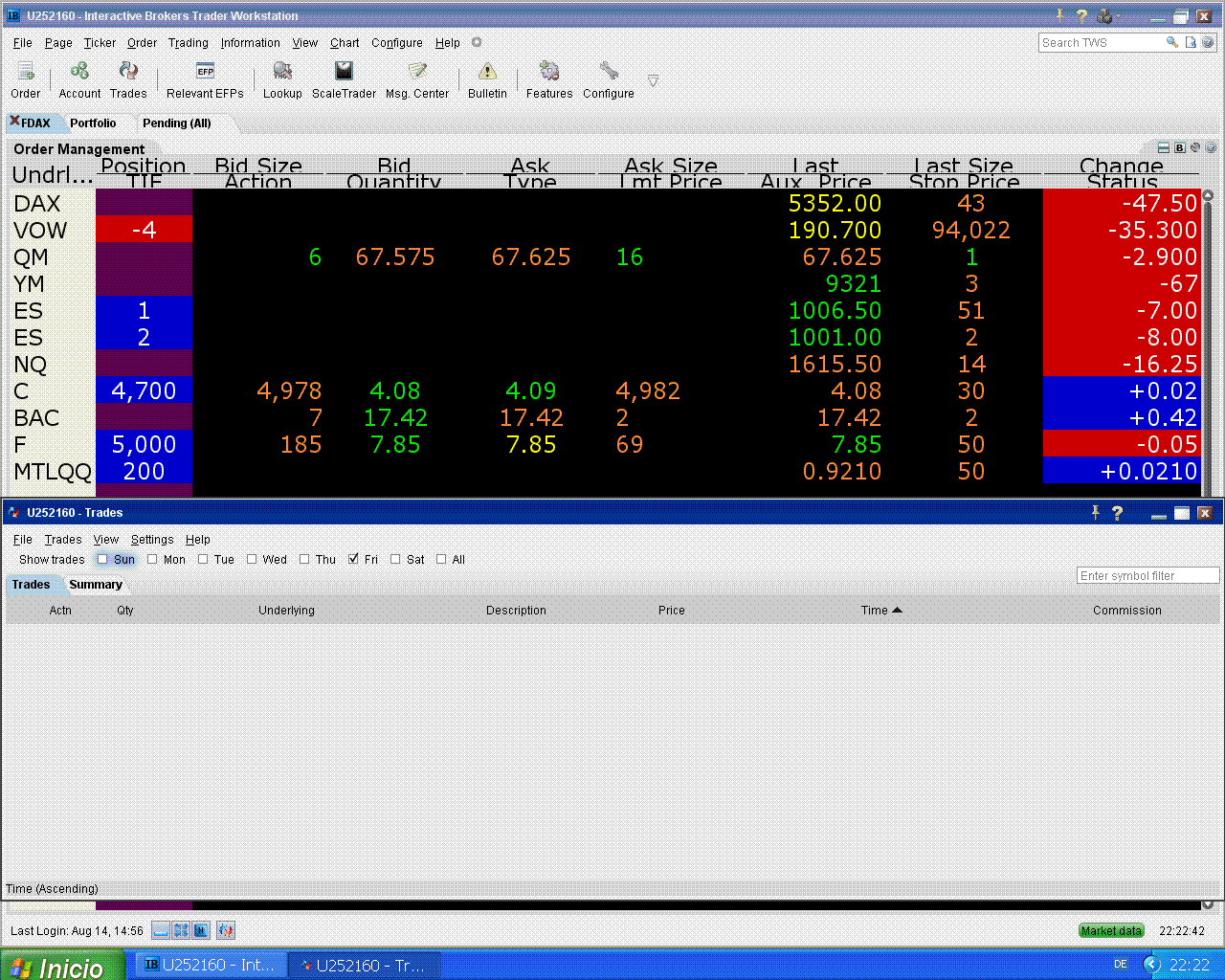
Task: Switch to Interactive Brokers taskbar button
Action: (209, 965)
